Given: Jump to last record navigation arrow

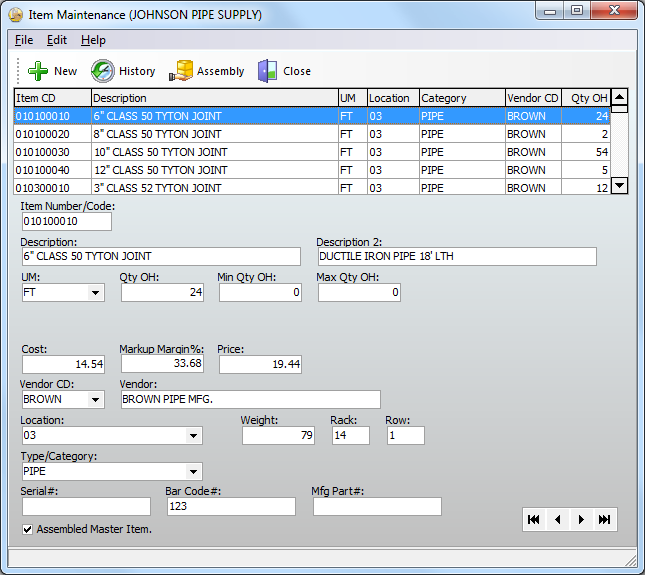Looking at the screenshot, I should click(x=604, y=519).
